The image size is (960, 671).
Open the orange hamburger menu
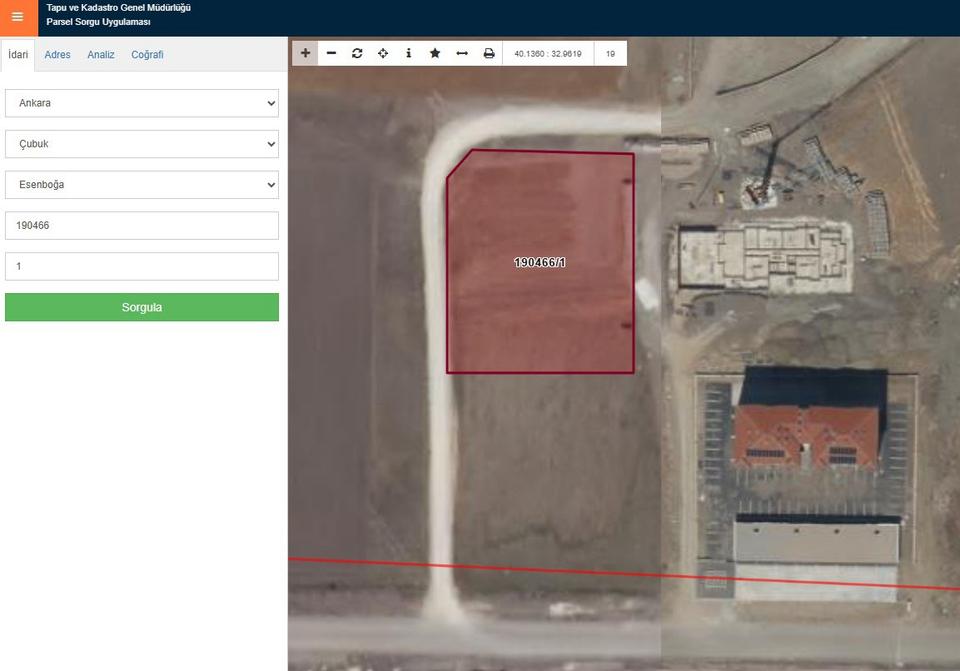17,17
